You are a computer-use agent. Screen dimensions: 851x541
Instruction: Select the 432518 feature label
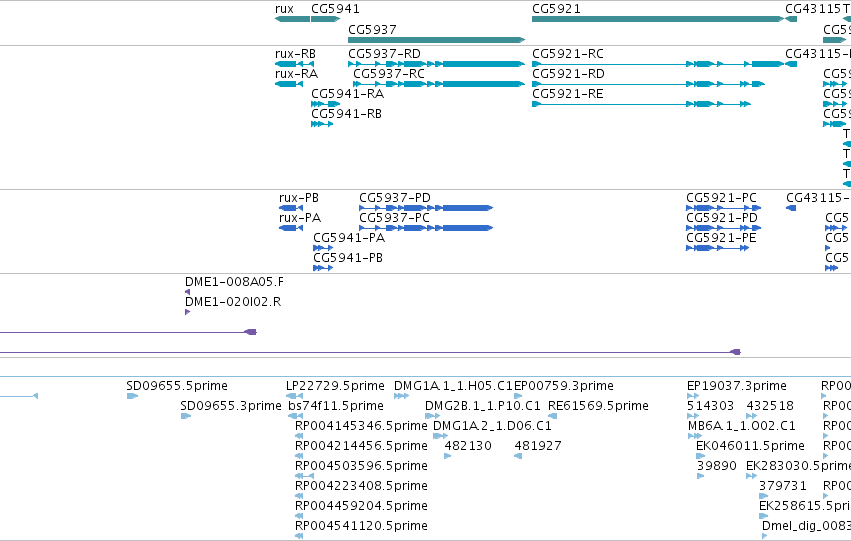click(770, 406)
